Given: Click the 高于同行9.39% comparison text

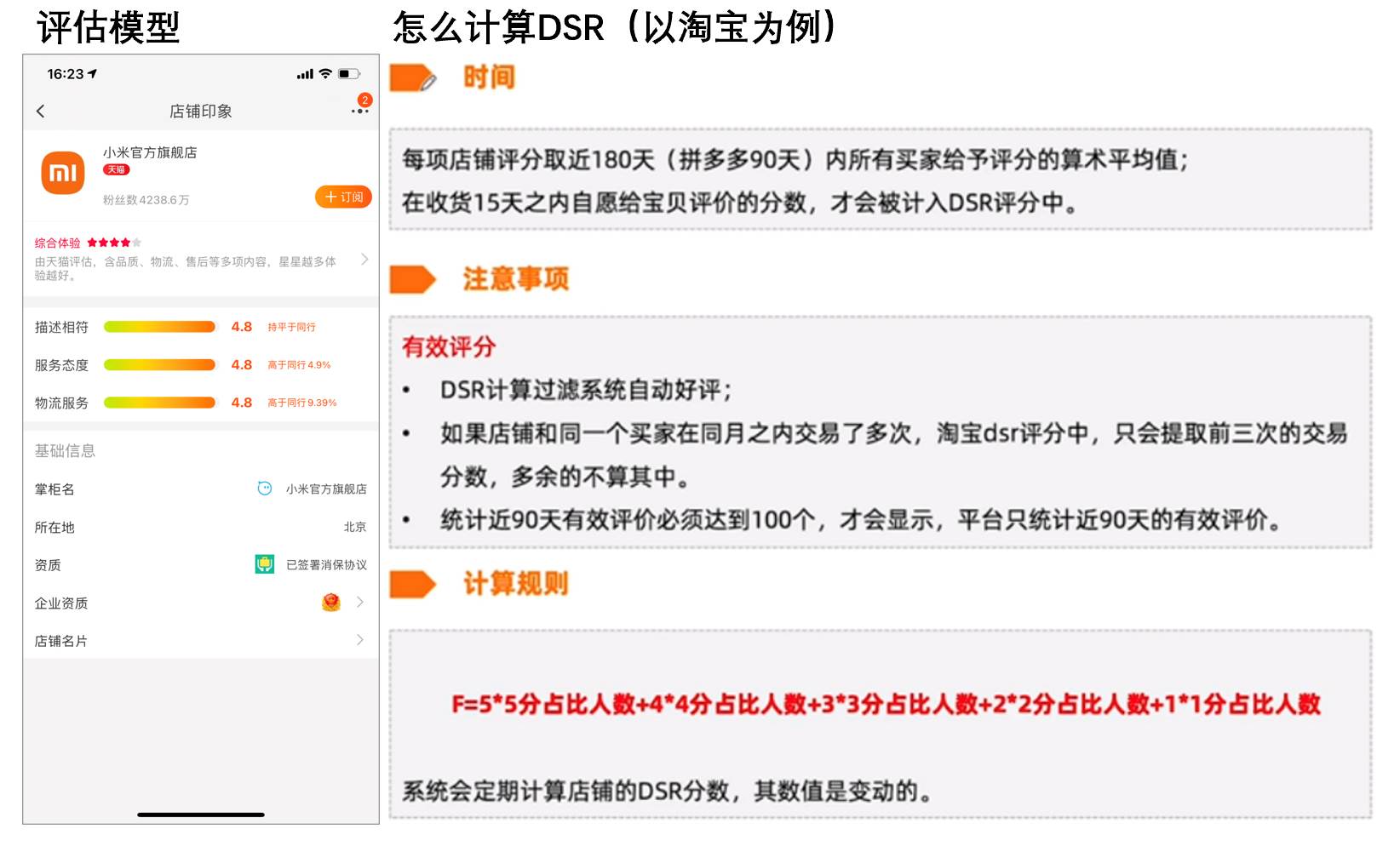Looking at the screenshot, I should click(302, 403).
